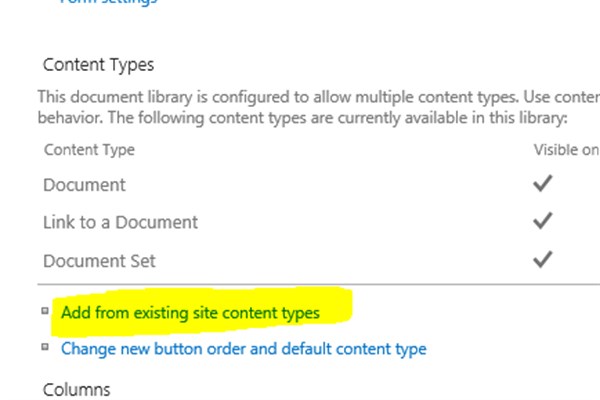Screen dimensions: 600x400
Task: Click bullet icon beside Change new button order
Action: (45, 347)
